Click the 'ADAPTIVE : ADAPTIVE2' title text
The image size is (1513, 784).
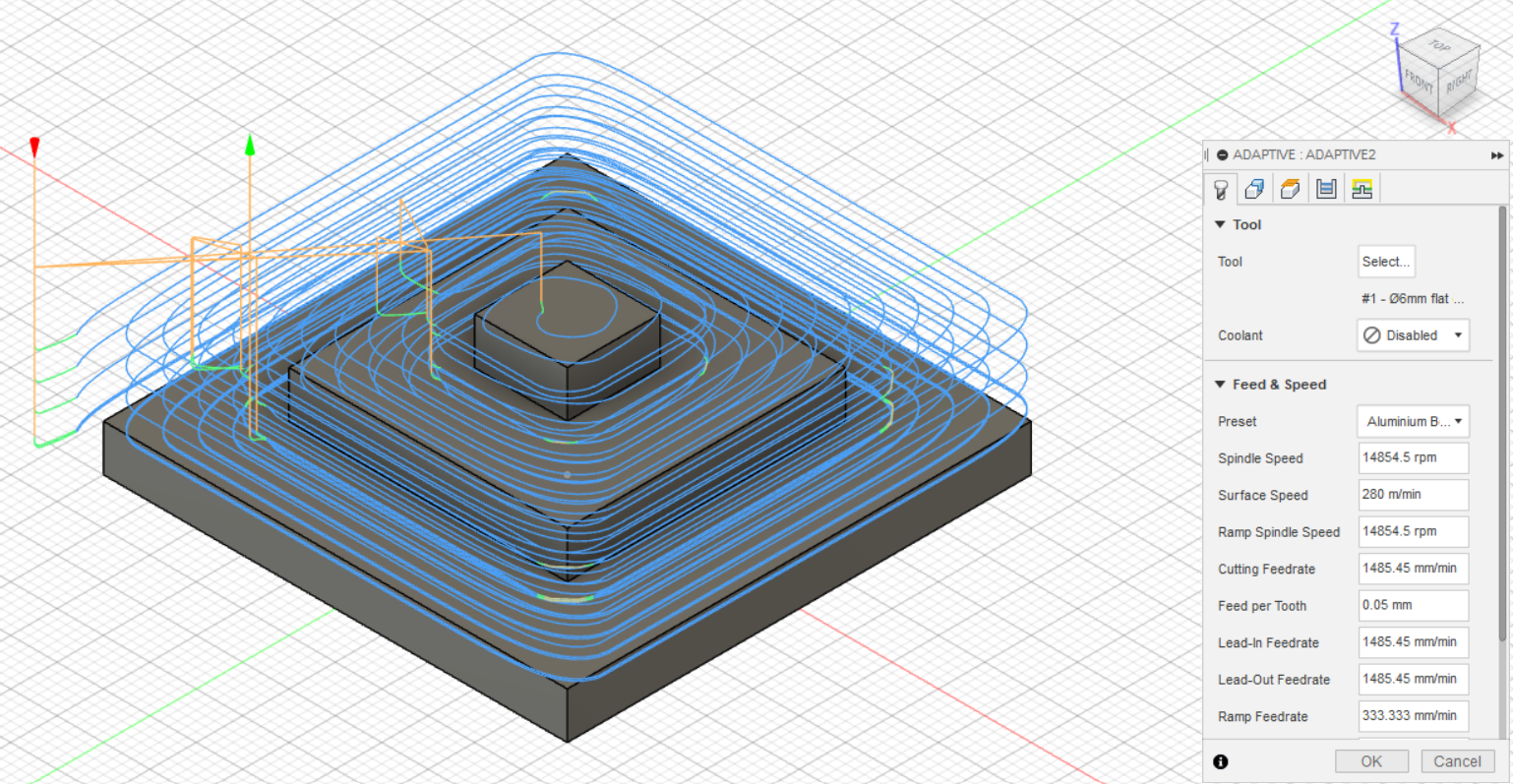[x=1304, y=155]
